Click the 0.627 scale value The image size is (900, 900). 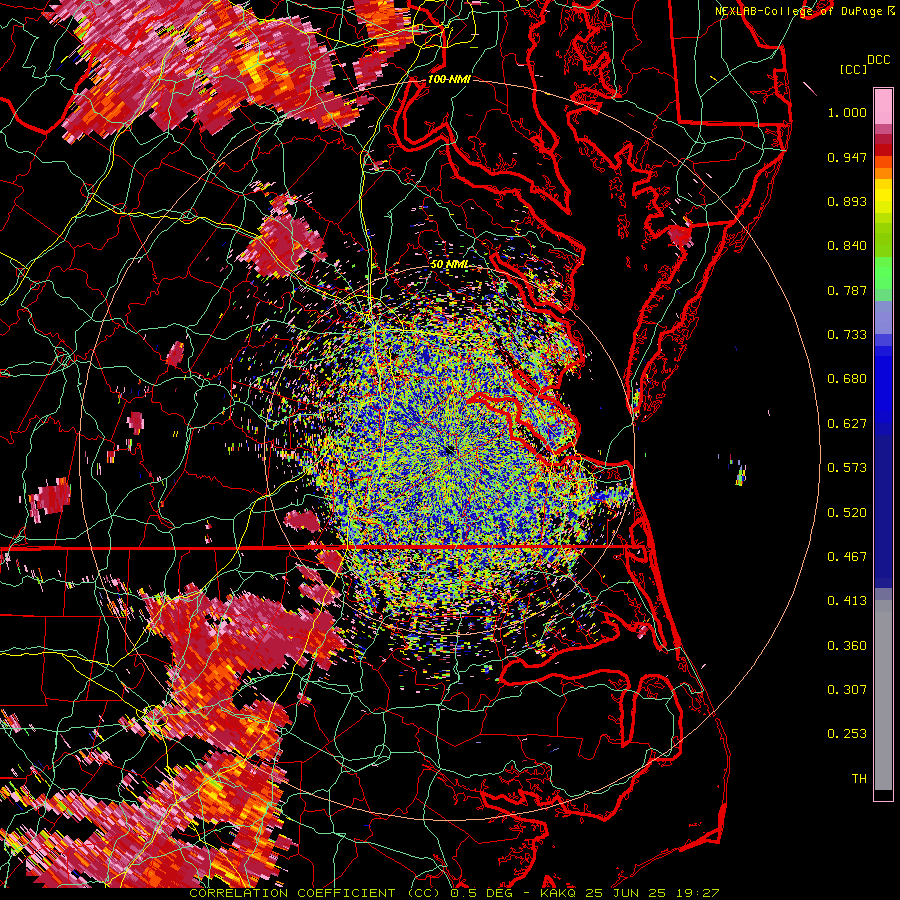(847, 424)
